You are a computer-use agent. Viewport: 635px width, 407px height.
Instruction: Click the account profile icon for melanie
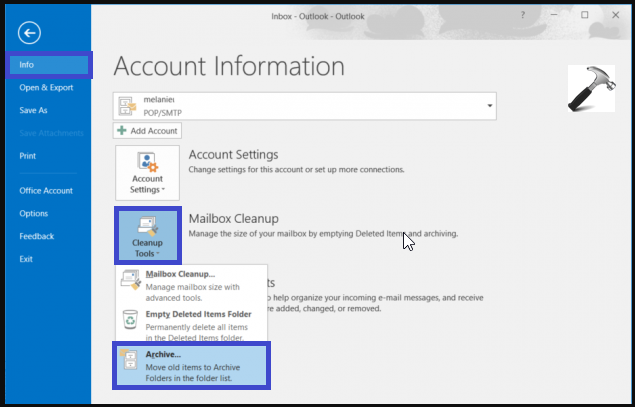pyautogui.click(x=129, y=105)
